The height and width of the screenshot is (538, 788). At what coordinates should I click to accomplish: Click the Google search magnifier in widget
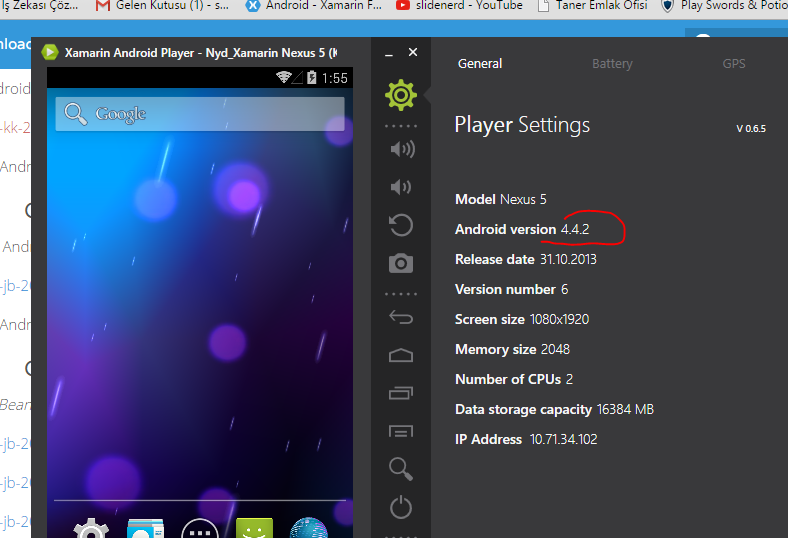75,114
